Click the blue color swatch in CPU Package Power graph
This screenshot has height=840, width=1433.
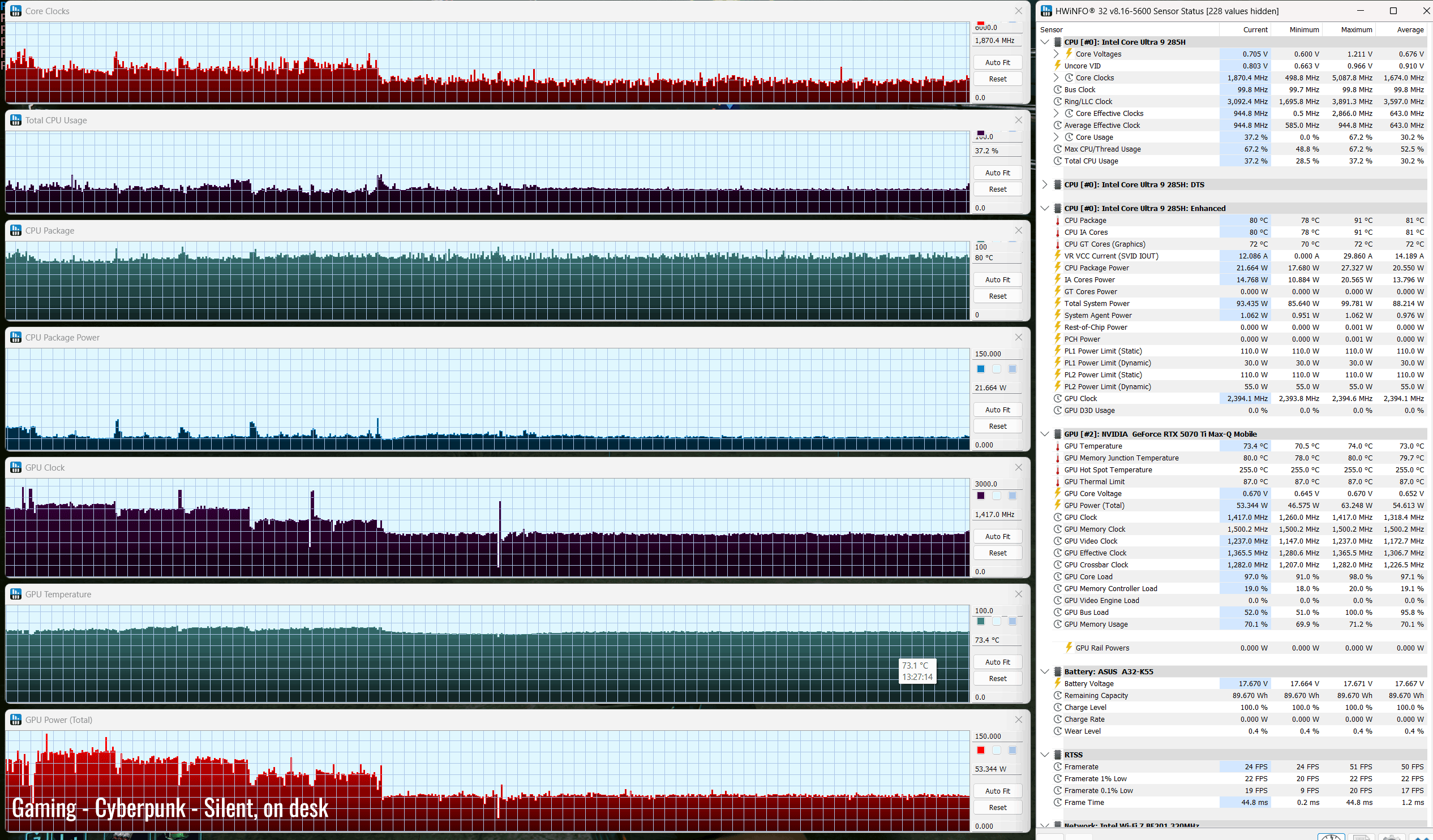[980, 369]
